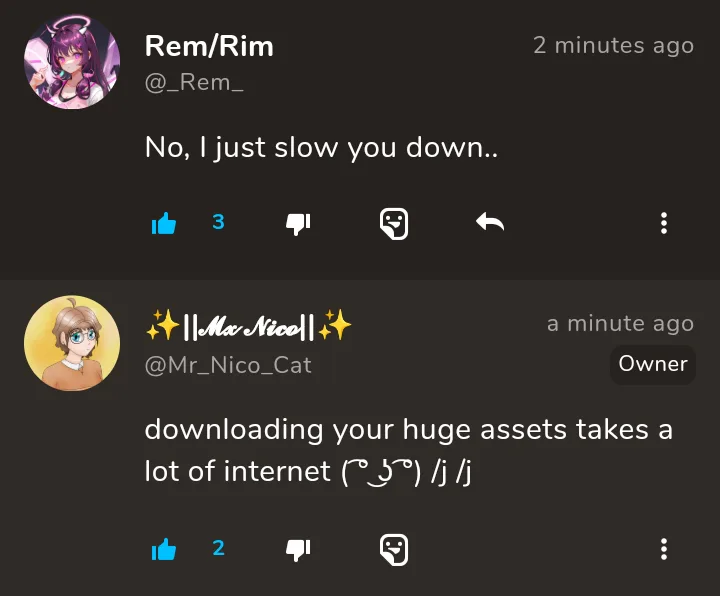Click the like count 2 on Nico's comment

[x=219, y=548]
